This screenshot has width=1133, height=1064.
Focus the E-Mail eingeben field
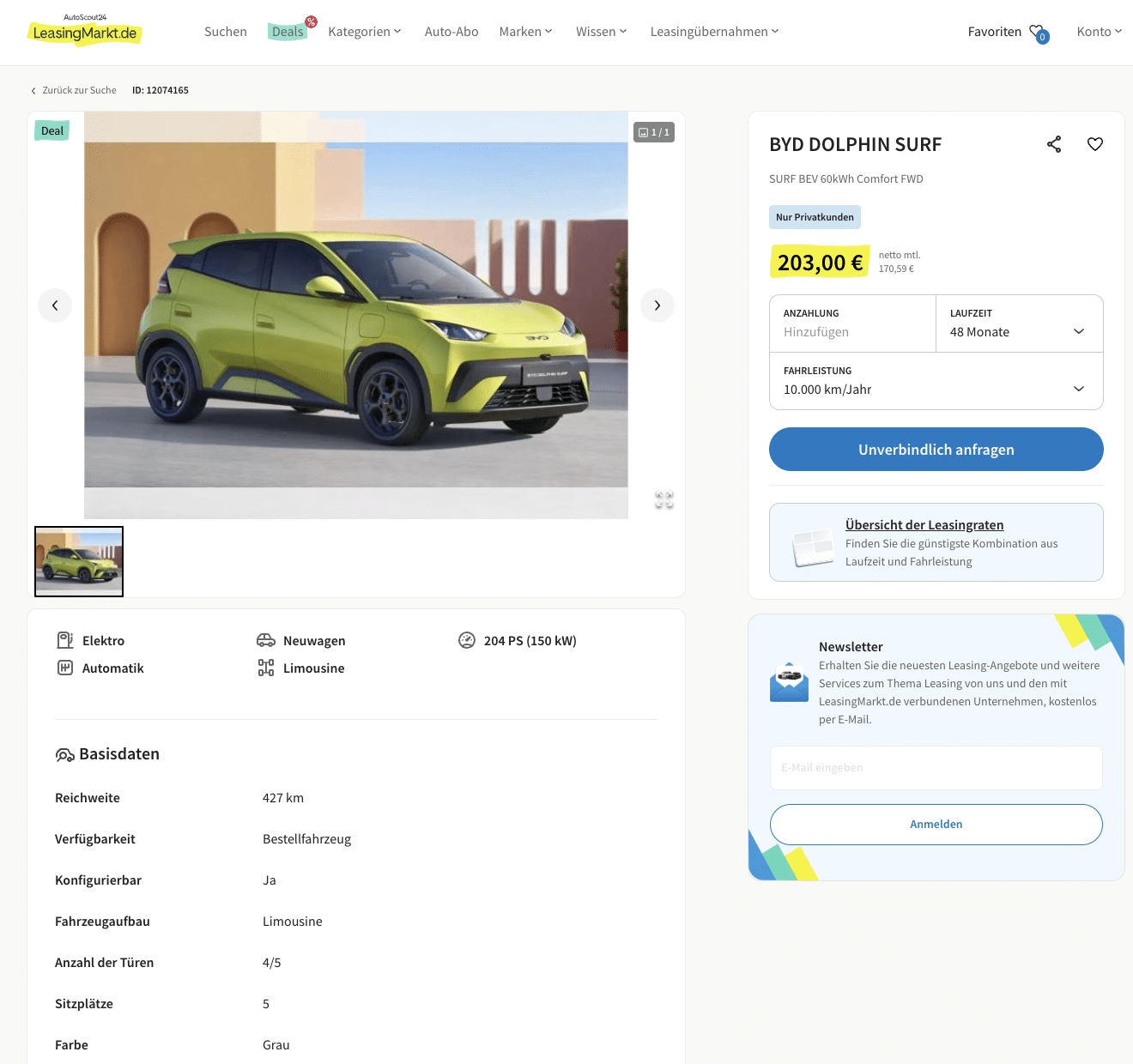(x=936, y=768)
